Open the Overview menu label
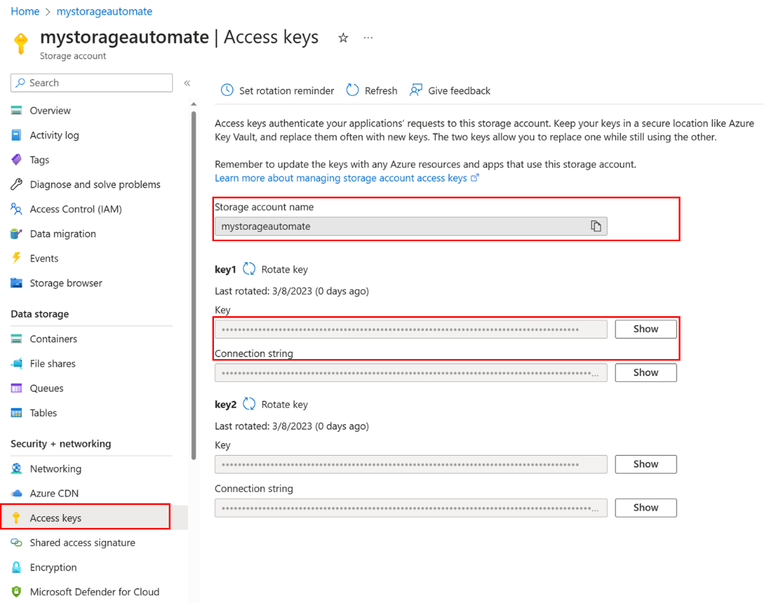 click(x=50, y=111)
